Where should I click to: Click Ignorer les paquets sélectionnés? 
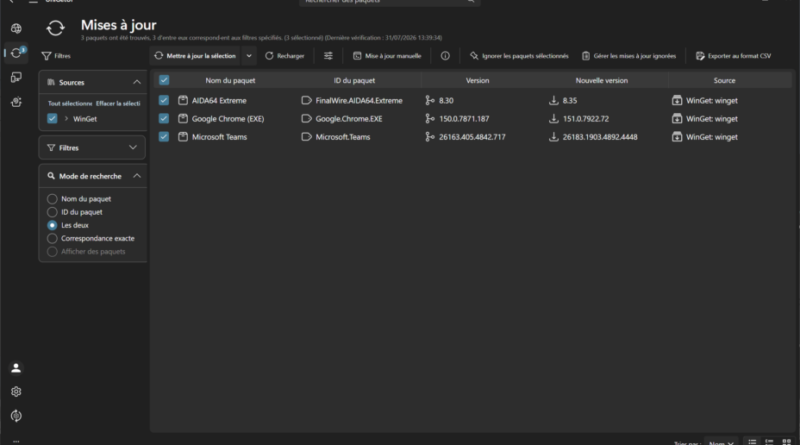coord(519,56)
